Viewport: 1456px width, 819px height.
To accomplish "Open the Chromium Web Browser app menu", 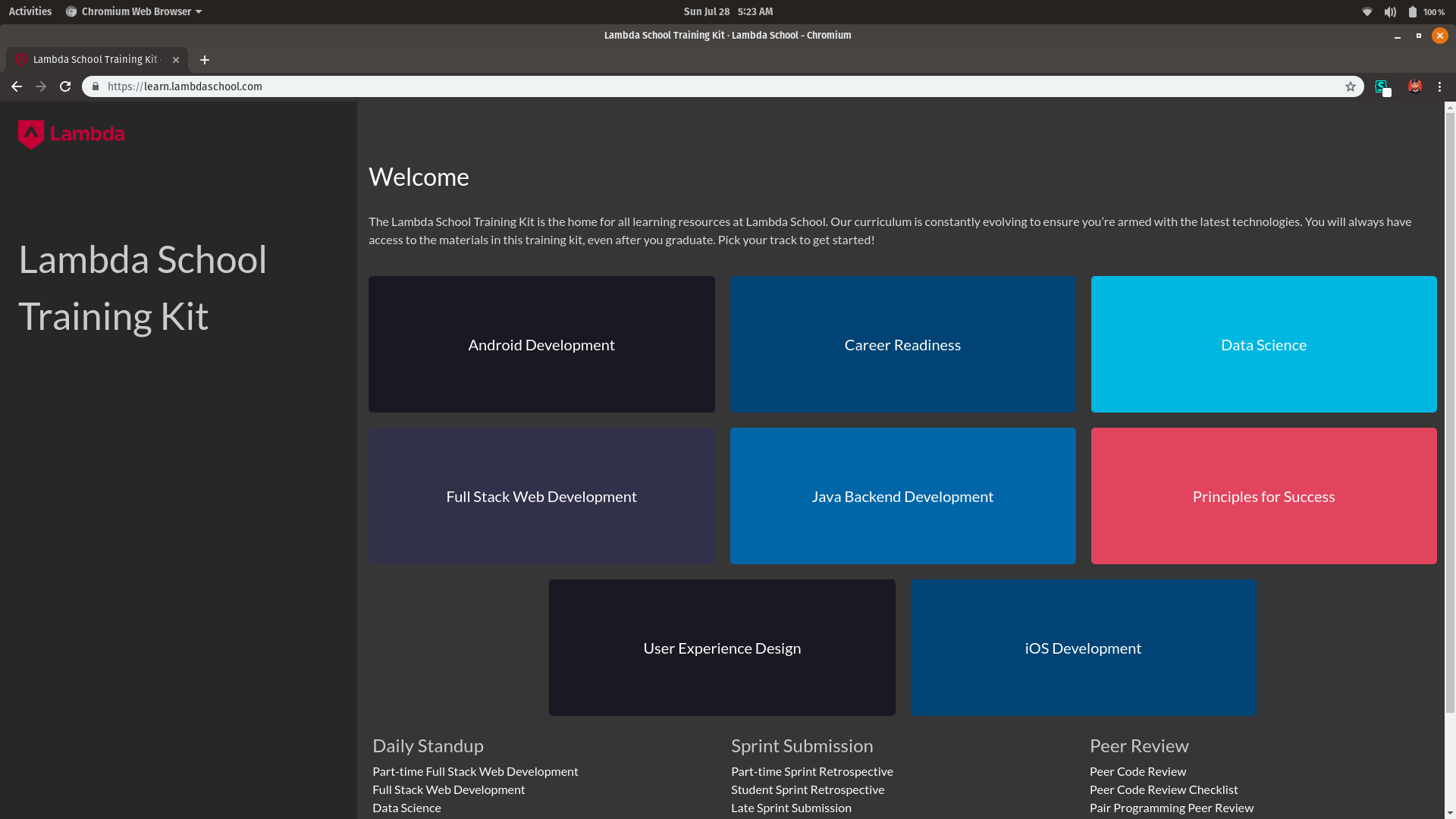I will click(134, 12).
